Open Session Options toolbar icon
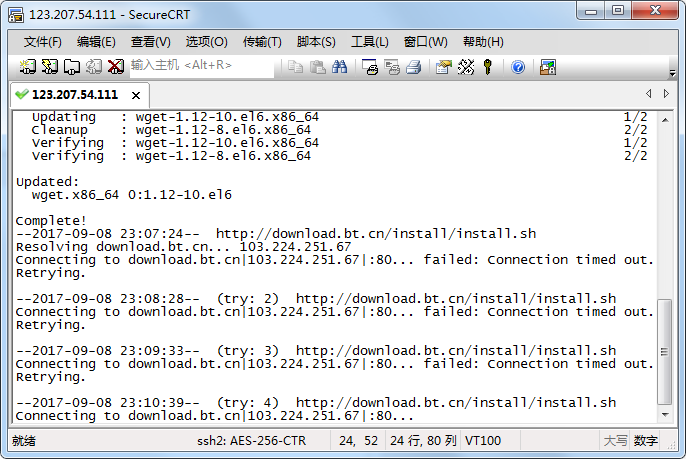The image size is (686, 459). click(x=444, y=67)
